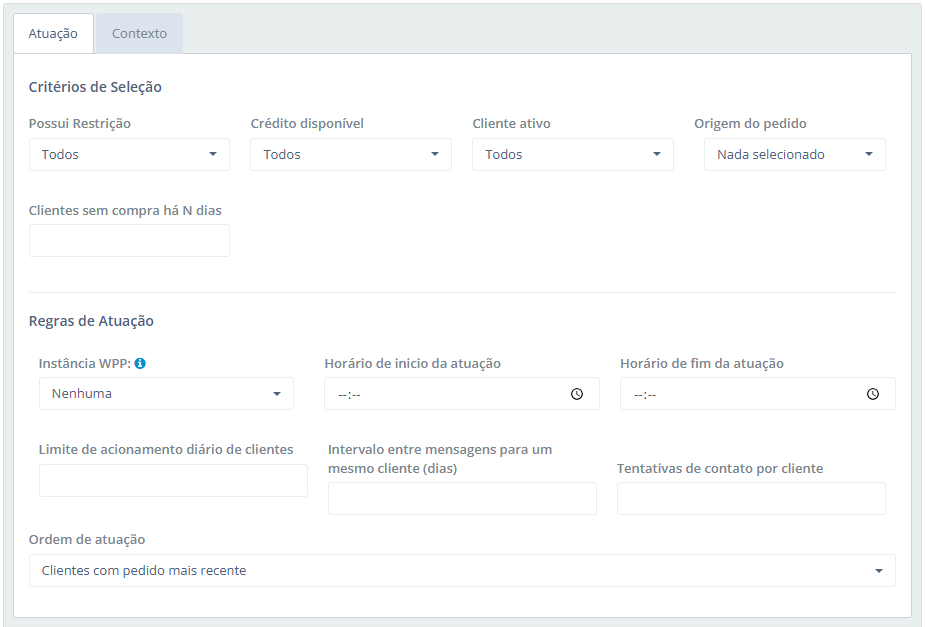
Task: Click the Tentativas de contato por cliente field
Action: pos(751,499)
